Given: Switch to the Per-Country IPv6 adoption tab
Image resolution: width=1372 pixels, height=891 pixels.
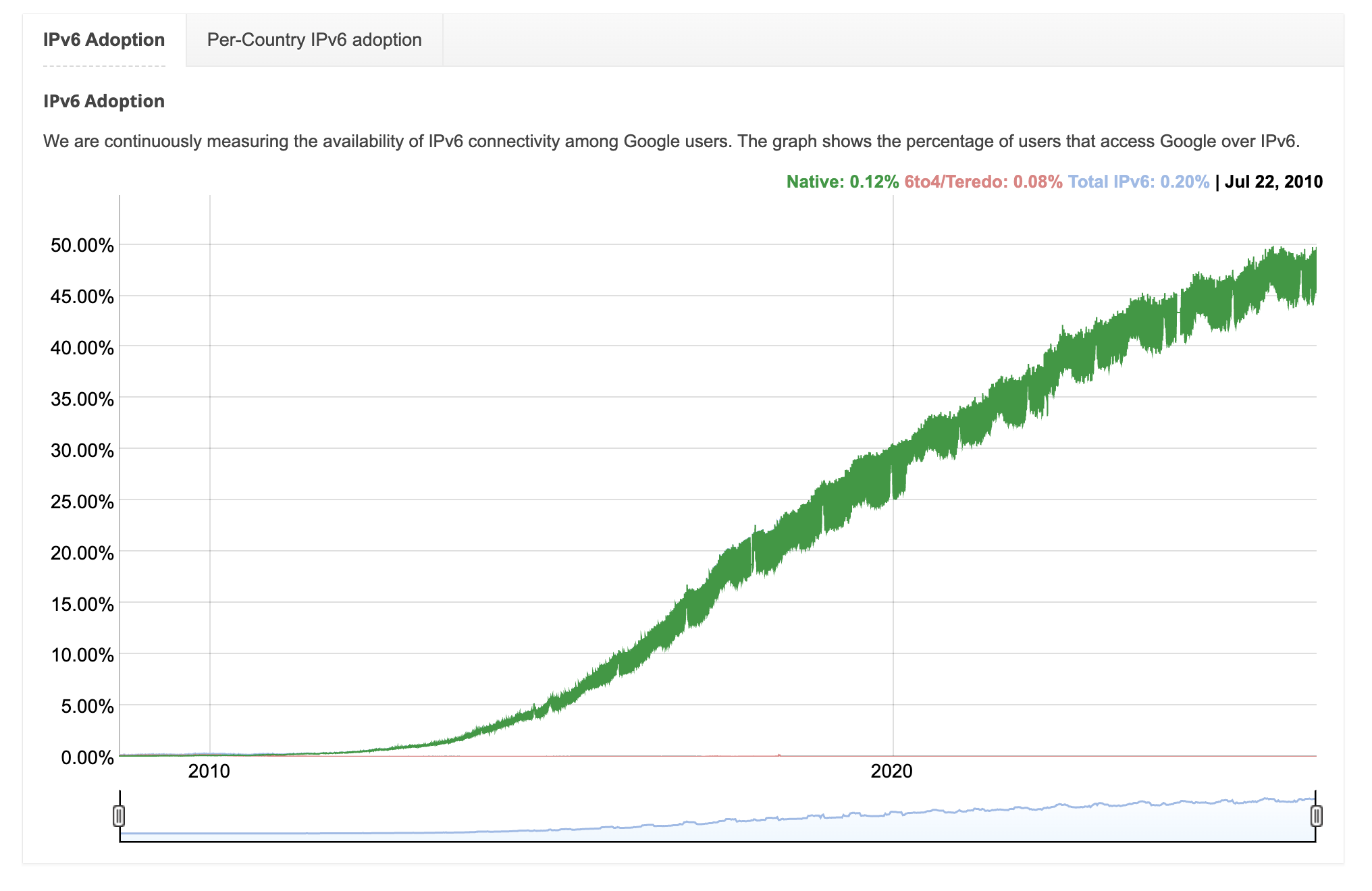Looking at the screenshot, I should [x=315, y=40].
